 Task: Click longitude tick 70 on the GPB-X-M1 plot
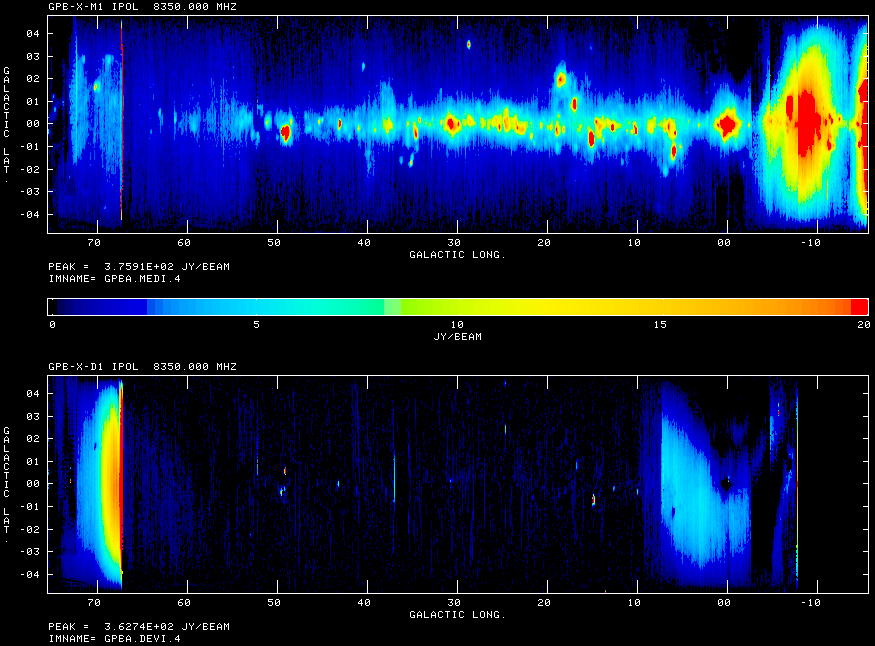[x=94, y=243]
